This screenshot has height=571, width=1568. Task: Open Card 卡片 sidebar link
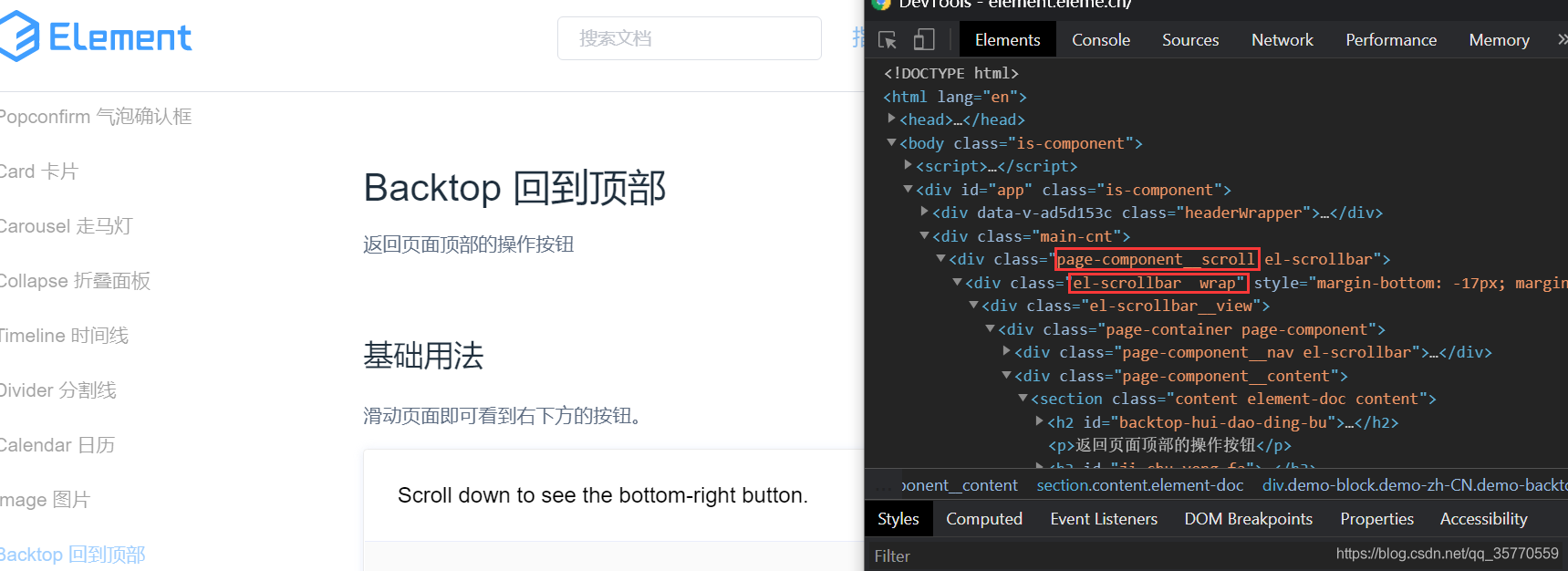coord(39,171)
